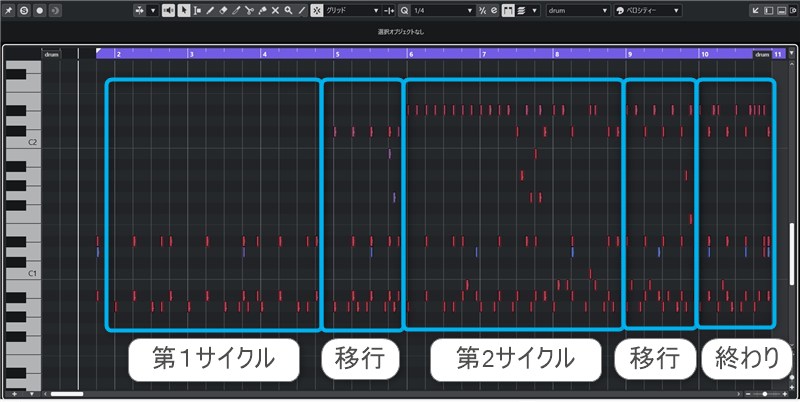Click the event colors palette icon
Screen dimensions: 800x402
pos(619,11)
